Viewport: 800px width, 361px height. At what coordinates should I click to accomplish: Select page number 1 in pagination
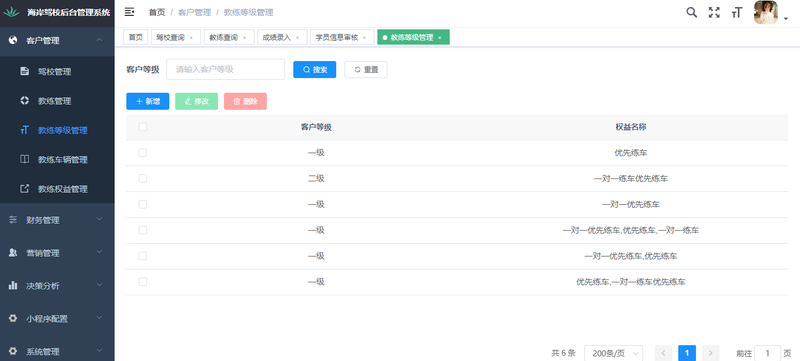687,353
